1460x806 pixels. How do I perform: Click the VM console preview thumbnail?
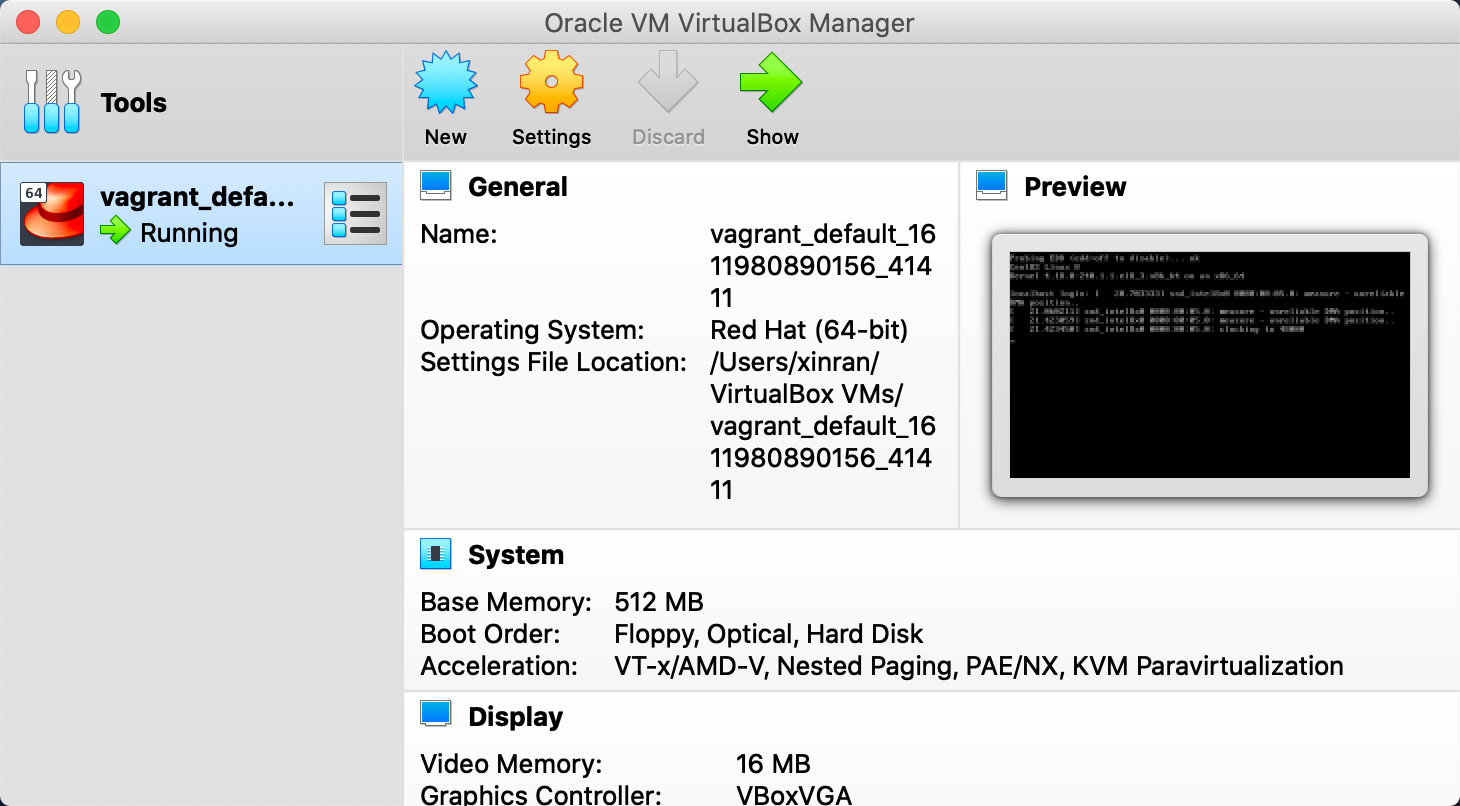click(1210, 365)
